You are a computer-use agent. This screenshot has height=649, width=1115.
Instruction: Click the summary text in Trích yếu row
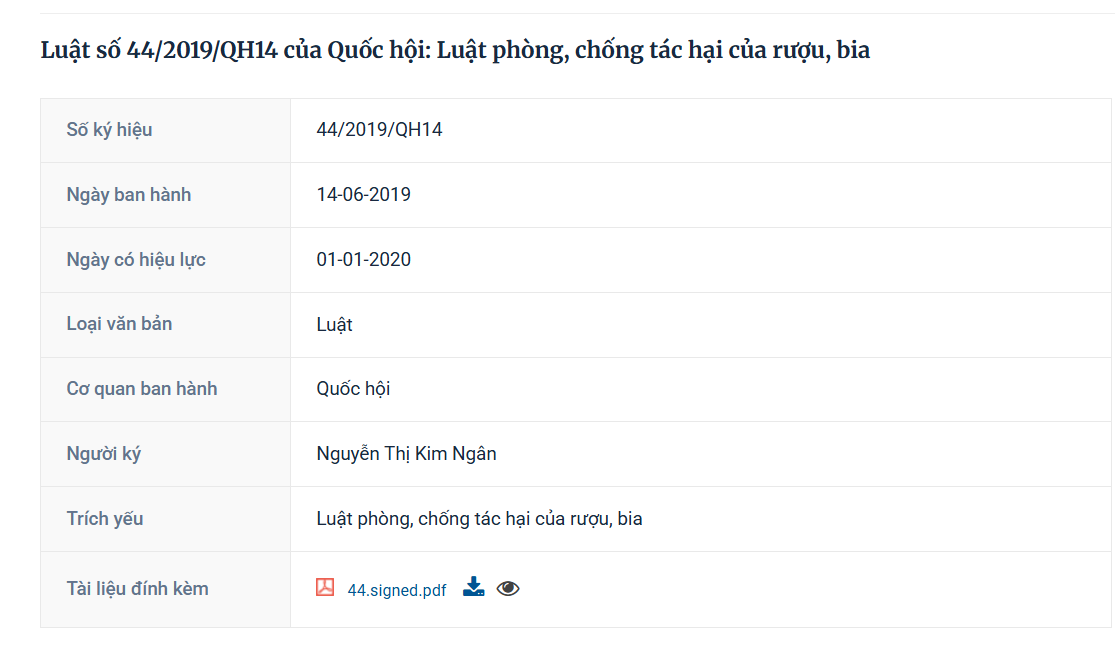(x=479, y=519)
